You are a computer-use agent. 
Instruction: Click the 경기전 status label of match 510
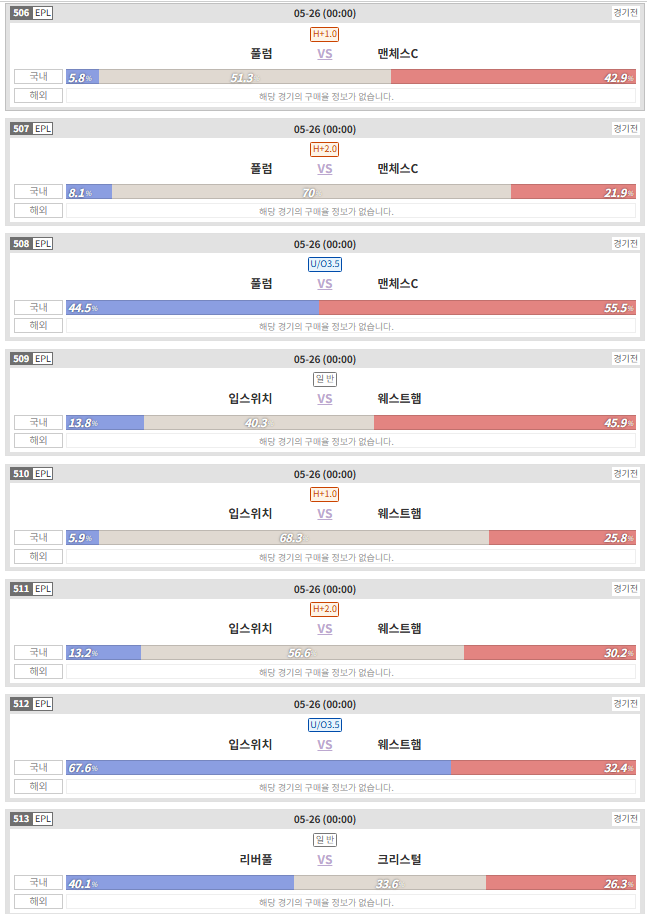tap(625, 473)
